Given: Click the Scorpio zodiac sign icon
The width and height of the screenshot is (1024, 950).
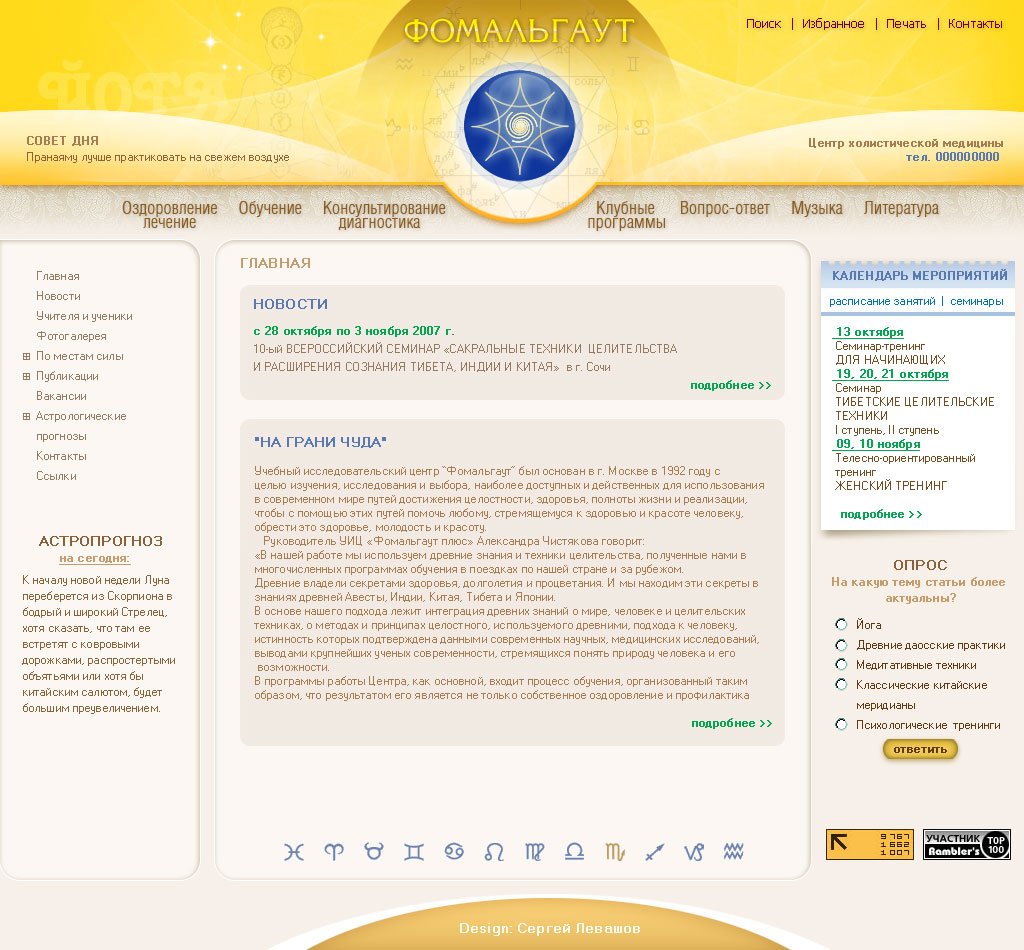Looking at the screenshot, I should [615, 852].
